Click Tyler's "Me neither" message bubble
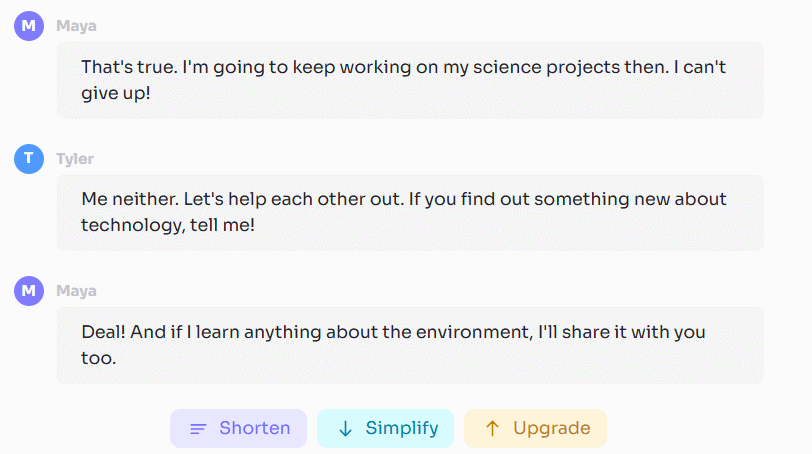The width and height of the screenshot is (812, 454). (410, 212)
